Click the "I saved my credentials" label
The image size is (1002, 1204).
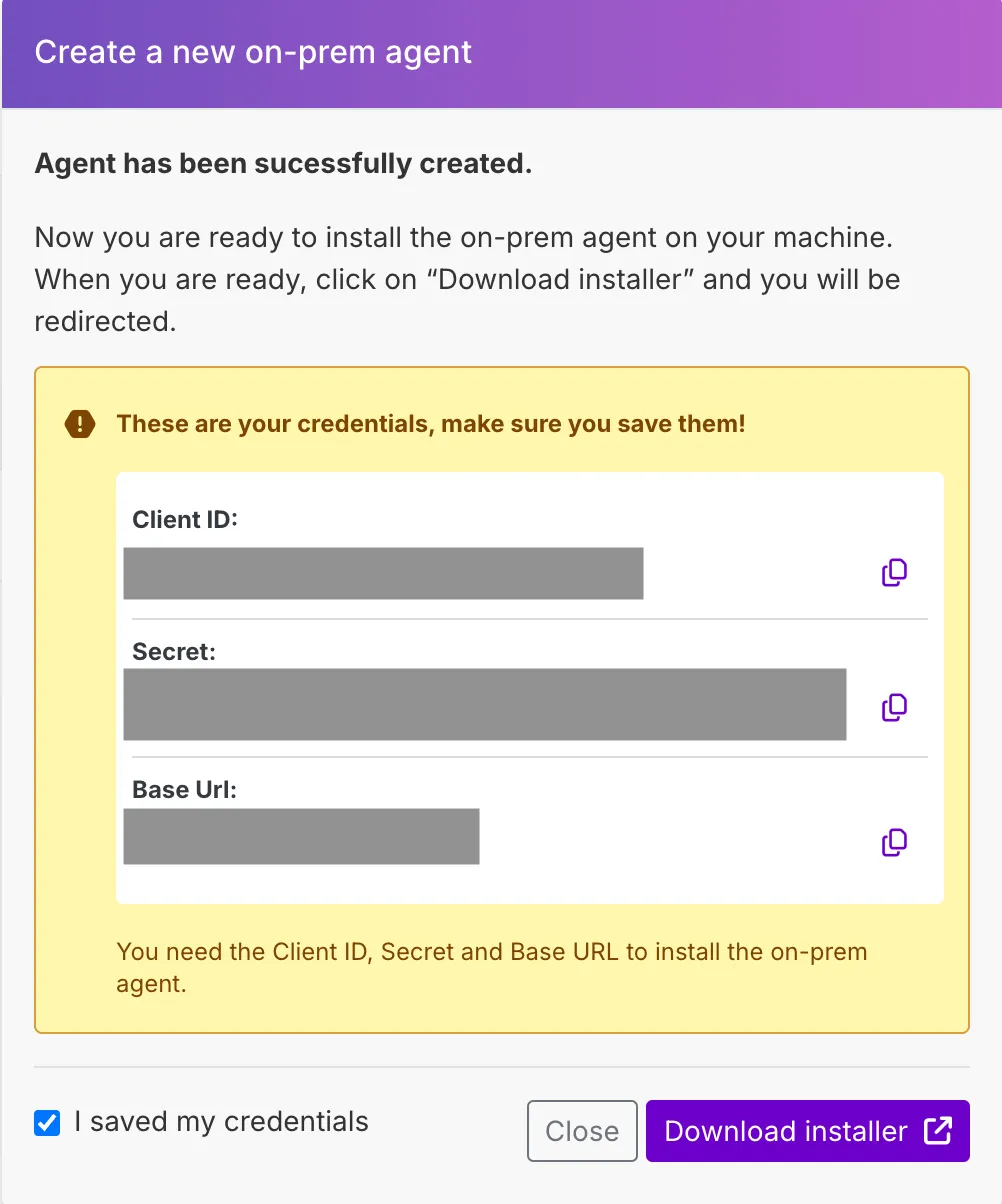click(x=221, y=1122)
